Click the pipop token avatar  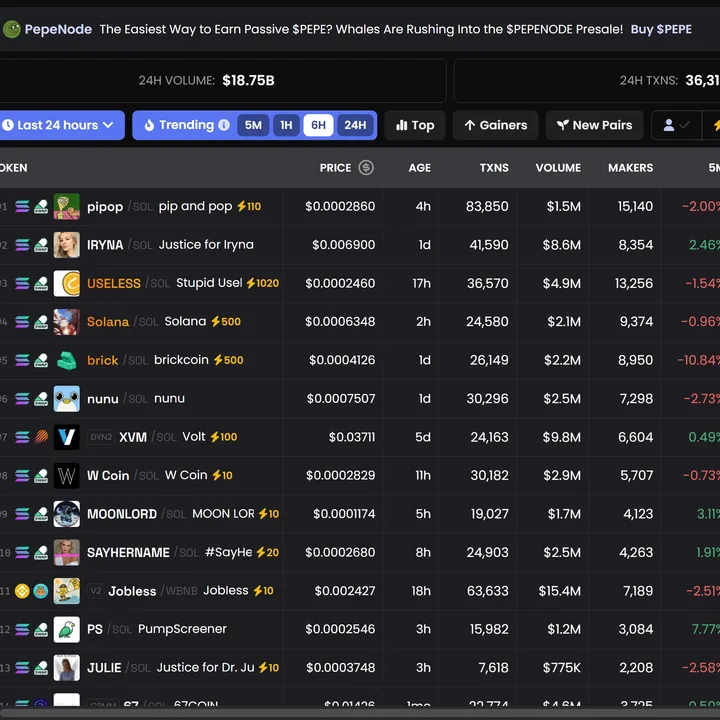click(67, 207)
